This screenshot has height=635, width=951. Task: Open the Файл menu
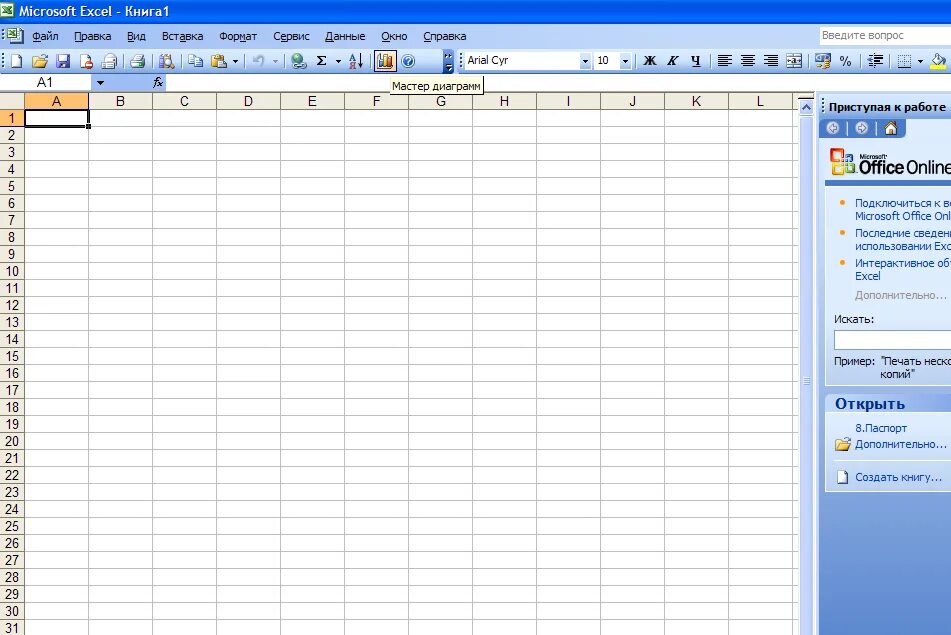pos(45,36)
